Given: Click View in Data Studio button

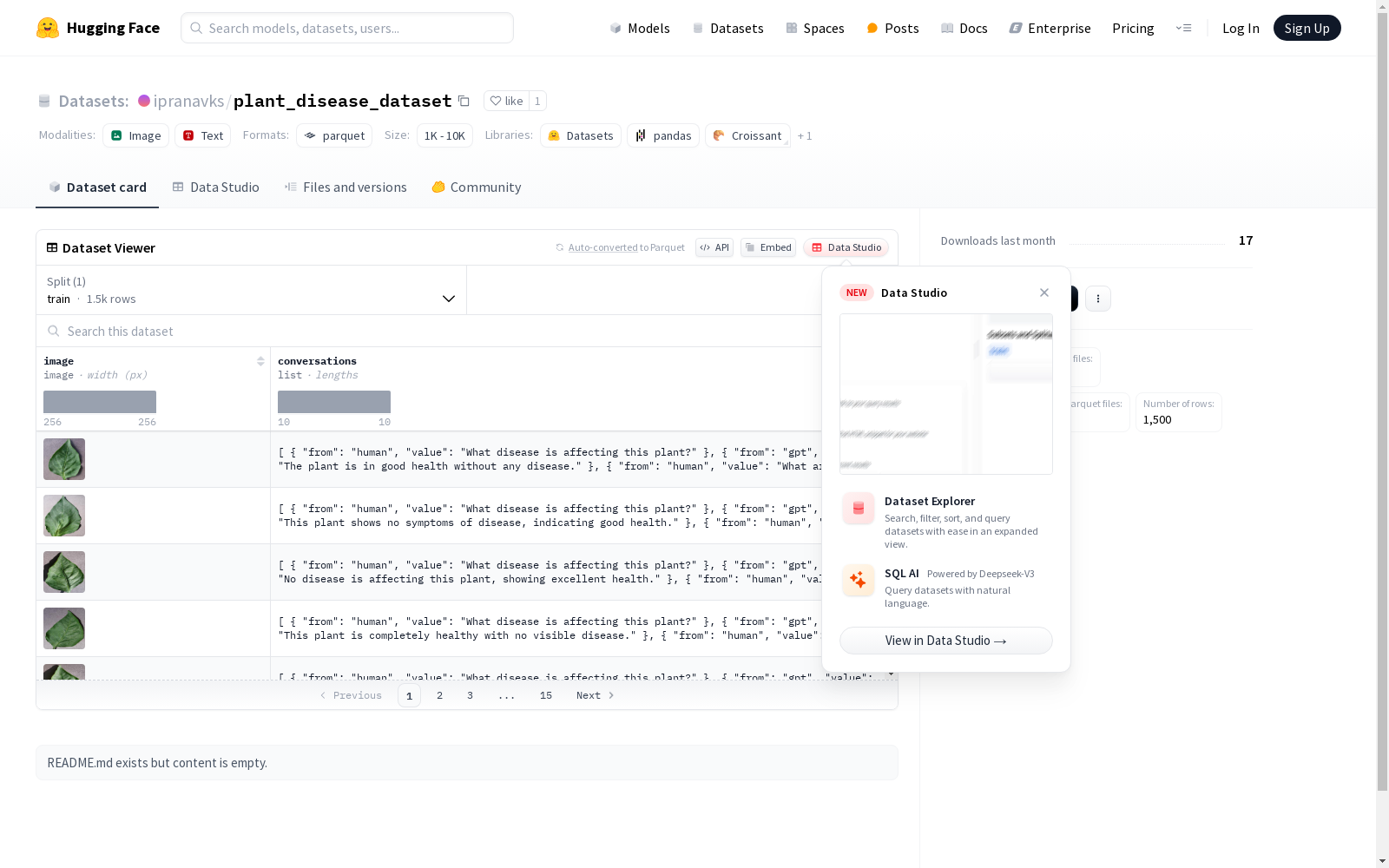Looking at the screenshot, I should tap(946, 641).
